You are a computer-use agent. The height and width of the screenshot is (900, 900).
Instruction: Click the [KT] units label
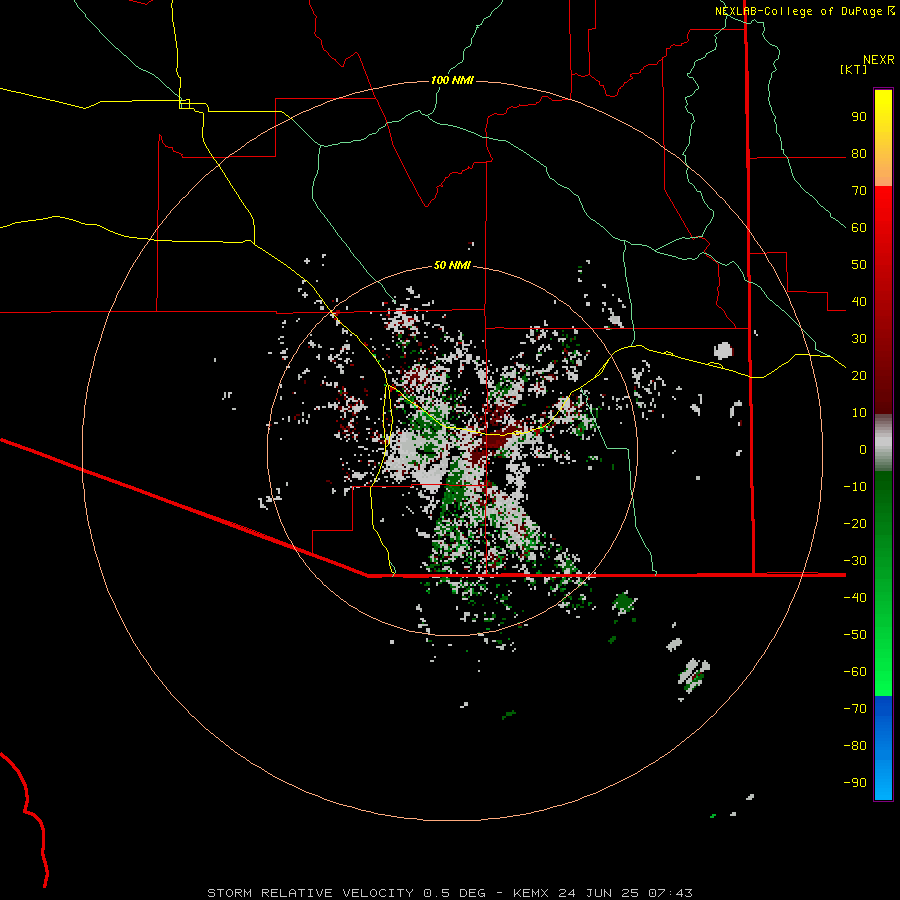[854, 69]
